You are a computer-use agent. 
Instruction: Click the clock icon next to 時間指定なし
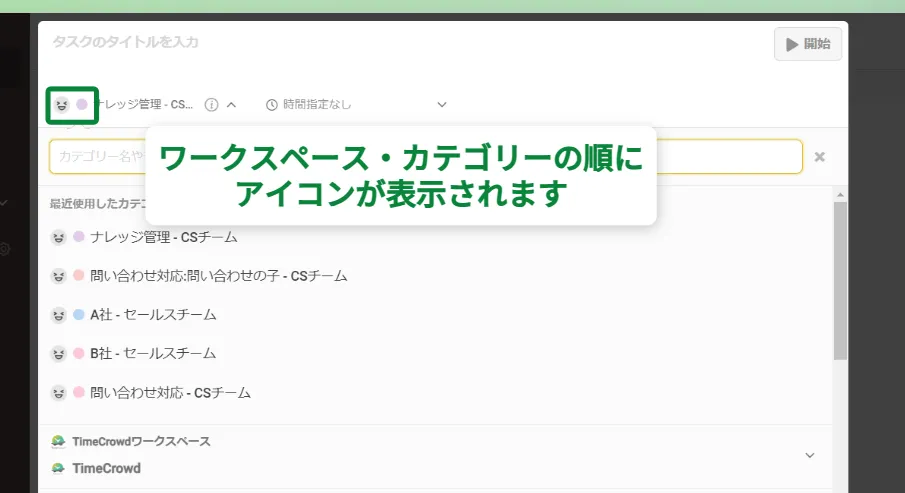coord(271,104)
